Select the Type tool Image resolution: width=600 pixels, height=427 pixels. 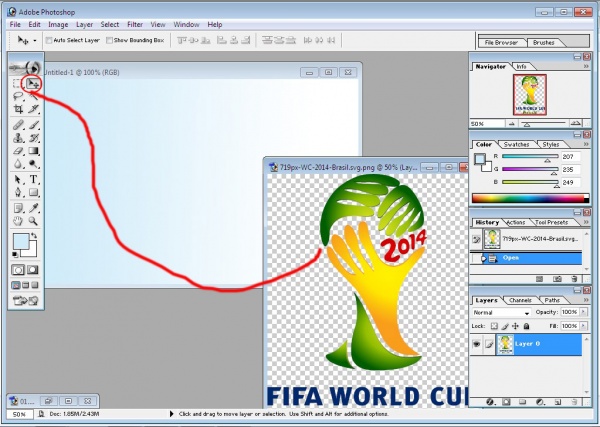pyautogui.click(x=34, y=179)
